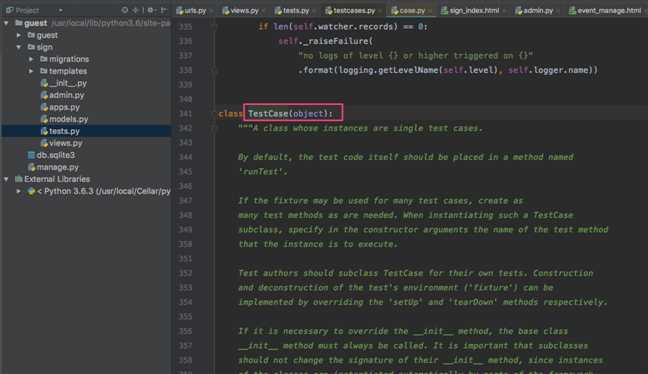The width and height of the screenshot is (648, 374).
Task: Collapse the External Libraries node
Action: (x=6, y=179)
